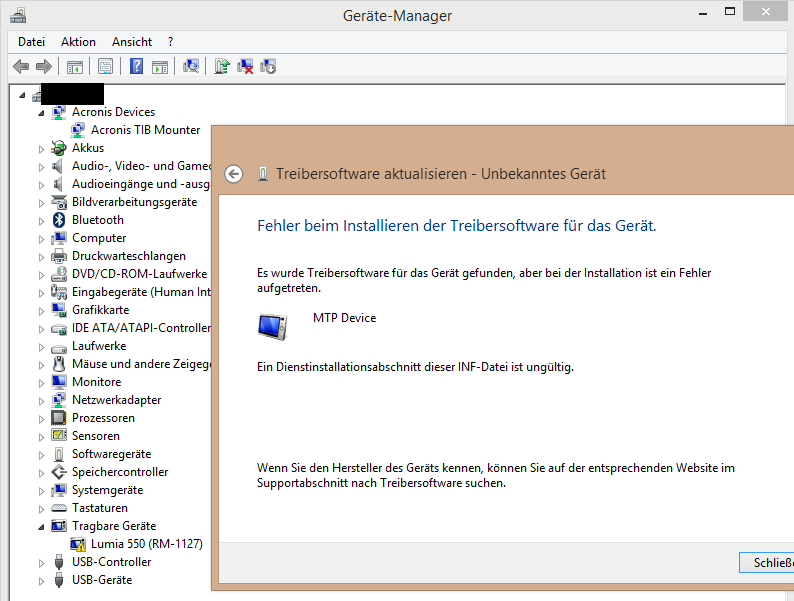Click the Tastaturen keyboard icon
This screenshot has width=794, height=601.
pyautogui.click(x=59, y=508)
